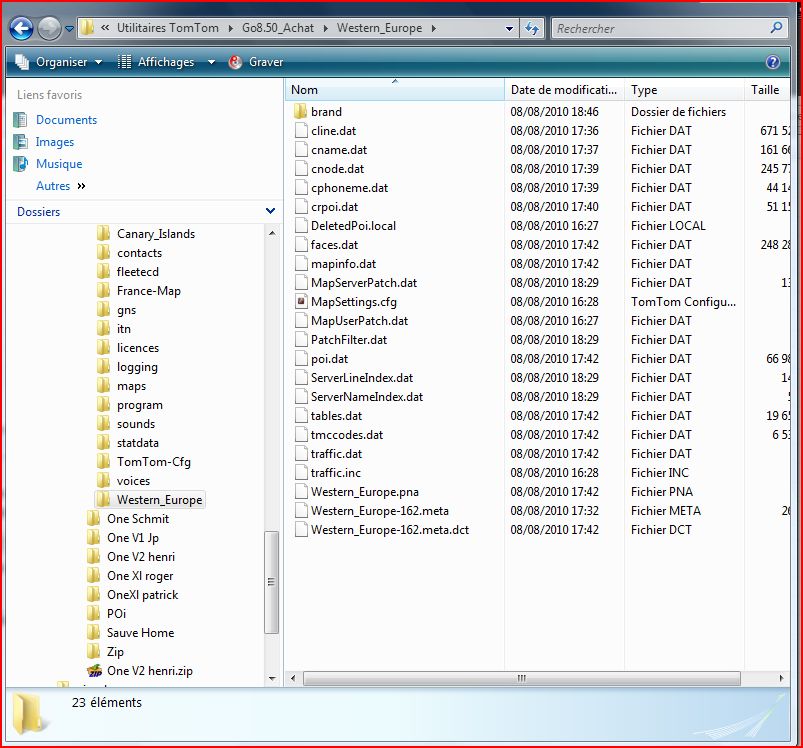Select Utilitaires TomTom in the address breadcrumb

coord(167,28)
